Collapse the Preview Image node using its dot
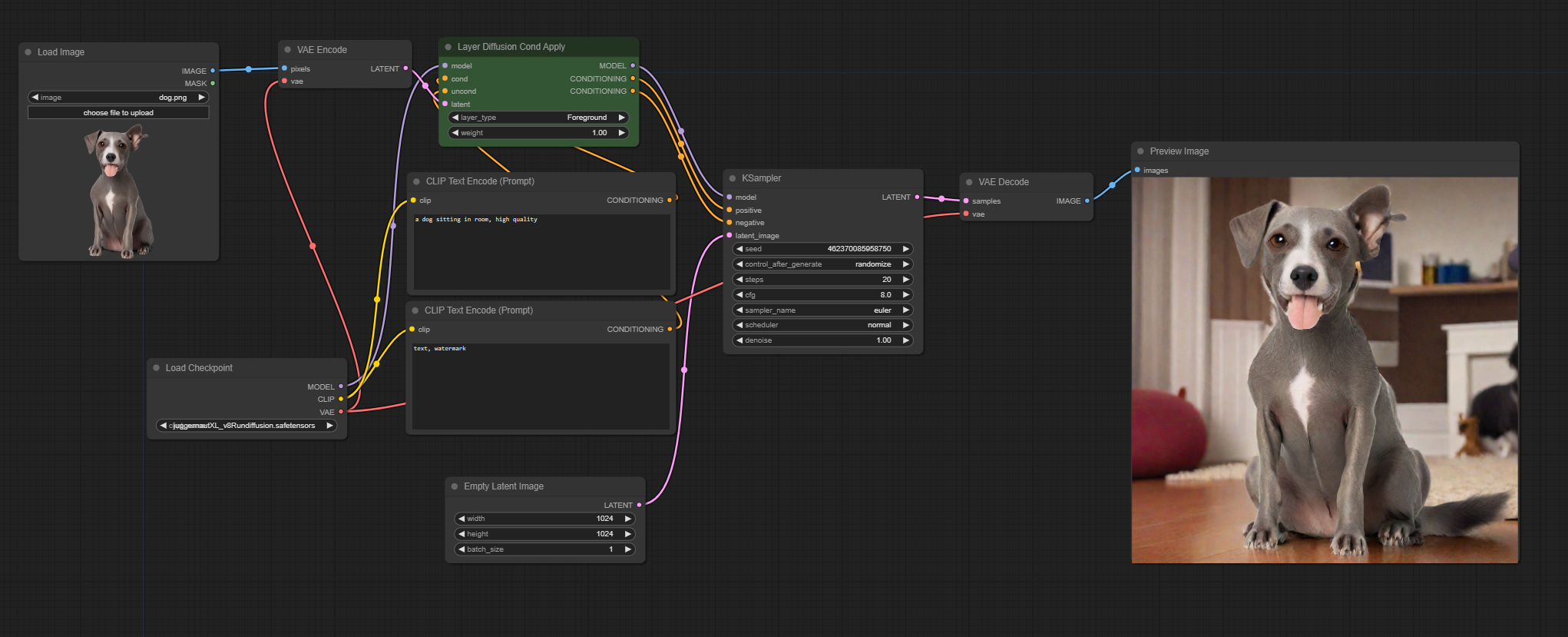Screen dimensions: 1568x637 click(x=1140, y=151)
